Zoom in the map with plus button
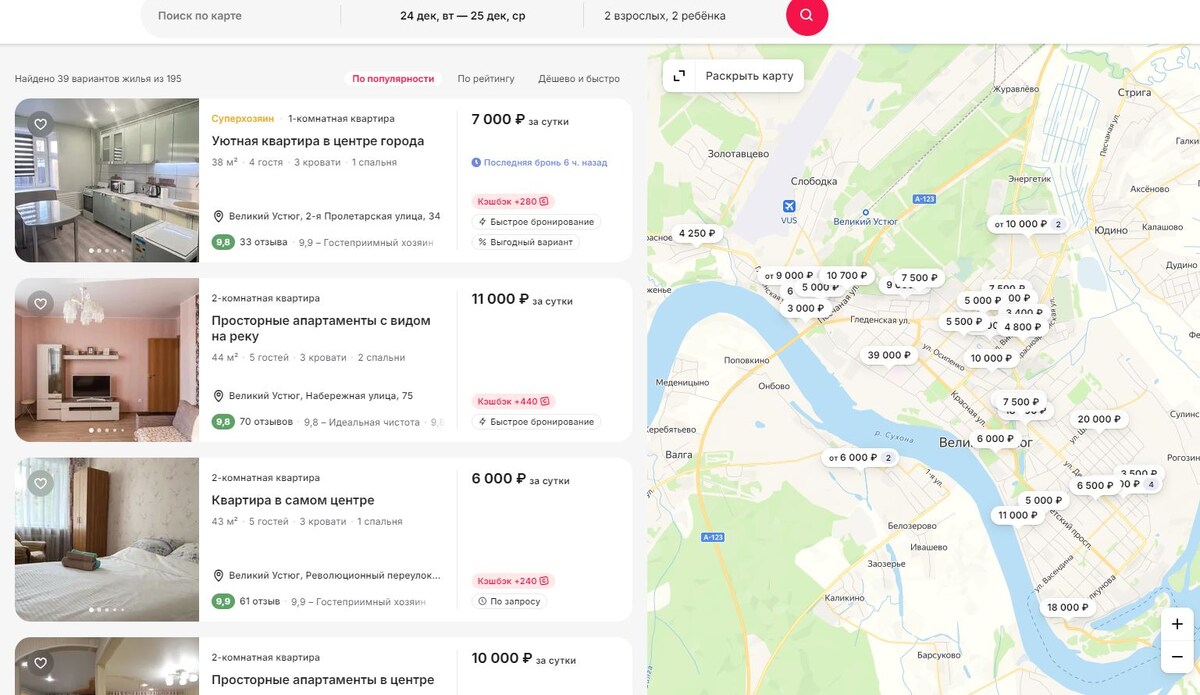The height and width of the screenshot is (695, 1200). tap(1177, 624)
